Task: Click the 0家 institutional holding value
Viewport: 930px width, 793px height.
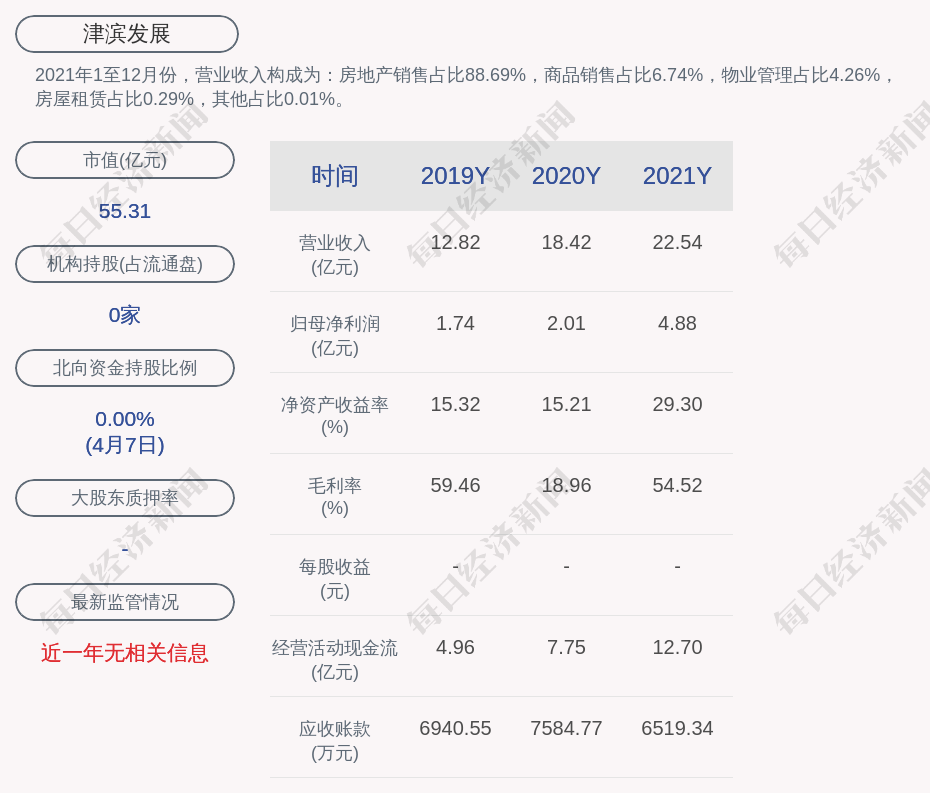Action: 125,315
